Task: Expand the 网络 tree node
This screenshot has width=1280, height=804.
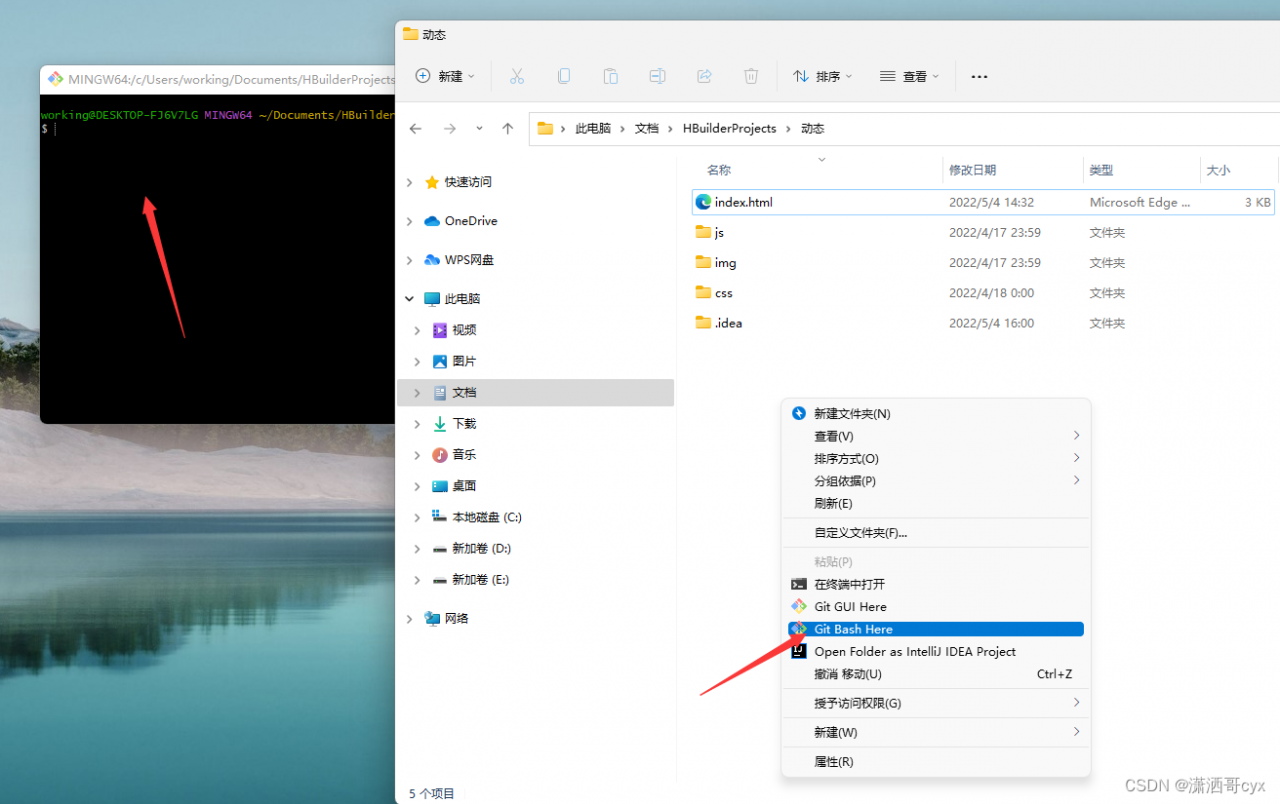Action: pyautogui.click(x=409, y=619)
